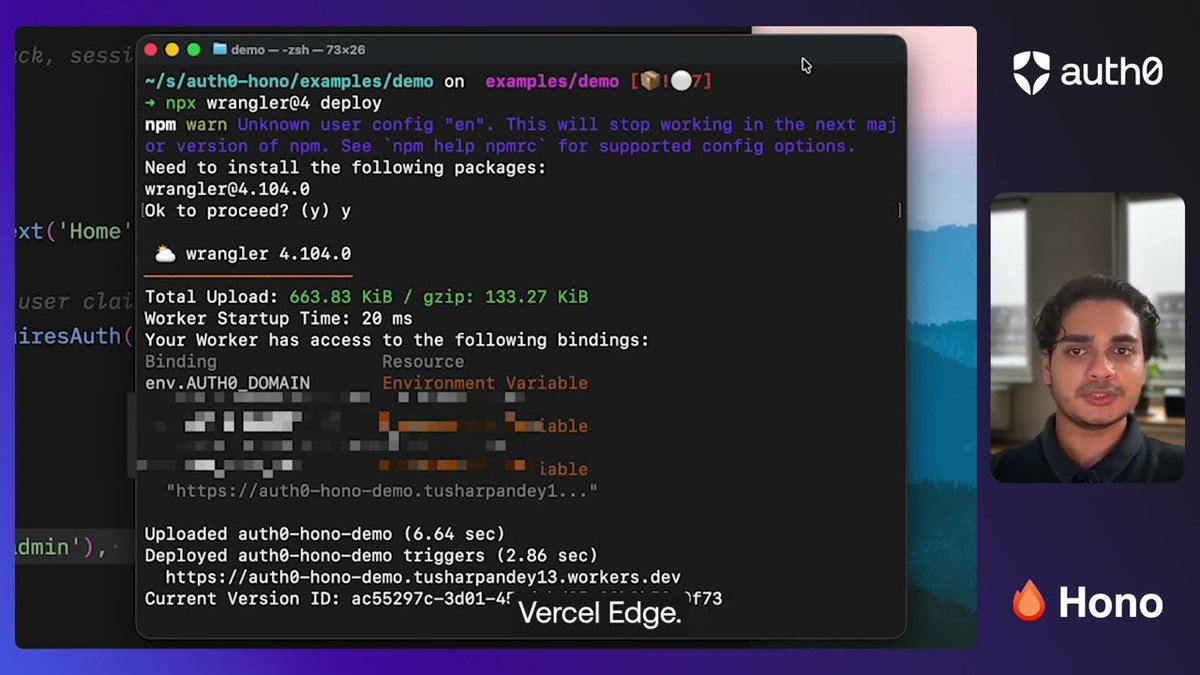Close the demo terminal window

tap(151, 49)
